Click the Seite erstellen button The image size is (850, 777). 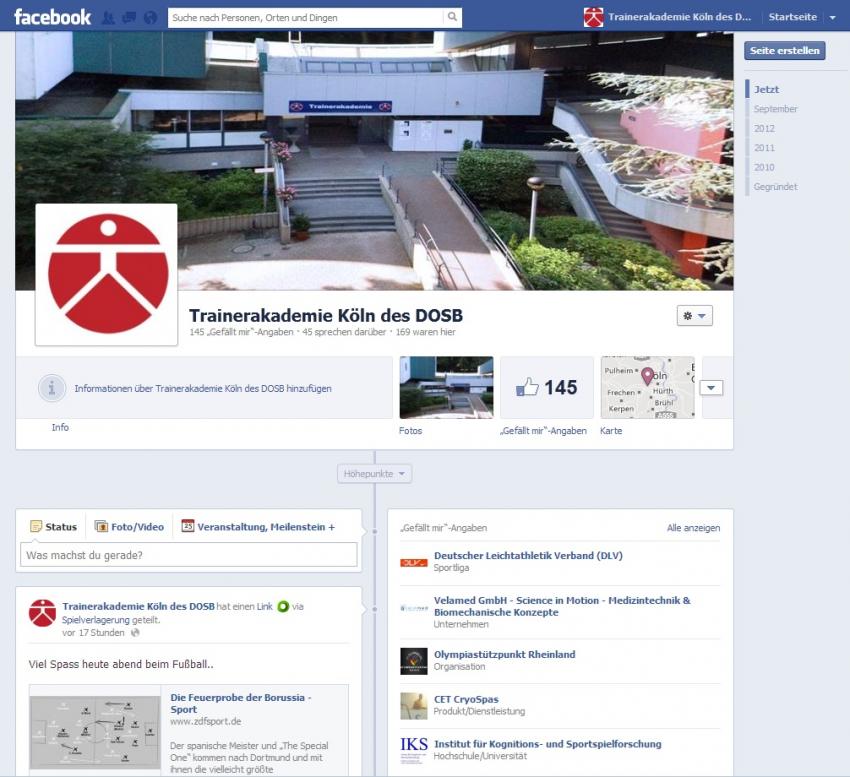click(784, 50)
